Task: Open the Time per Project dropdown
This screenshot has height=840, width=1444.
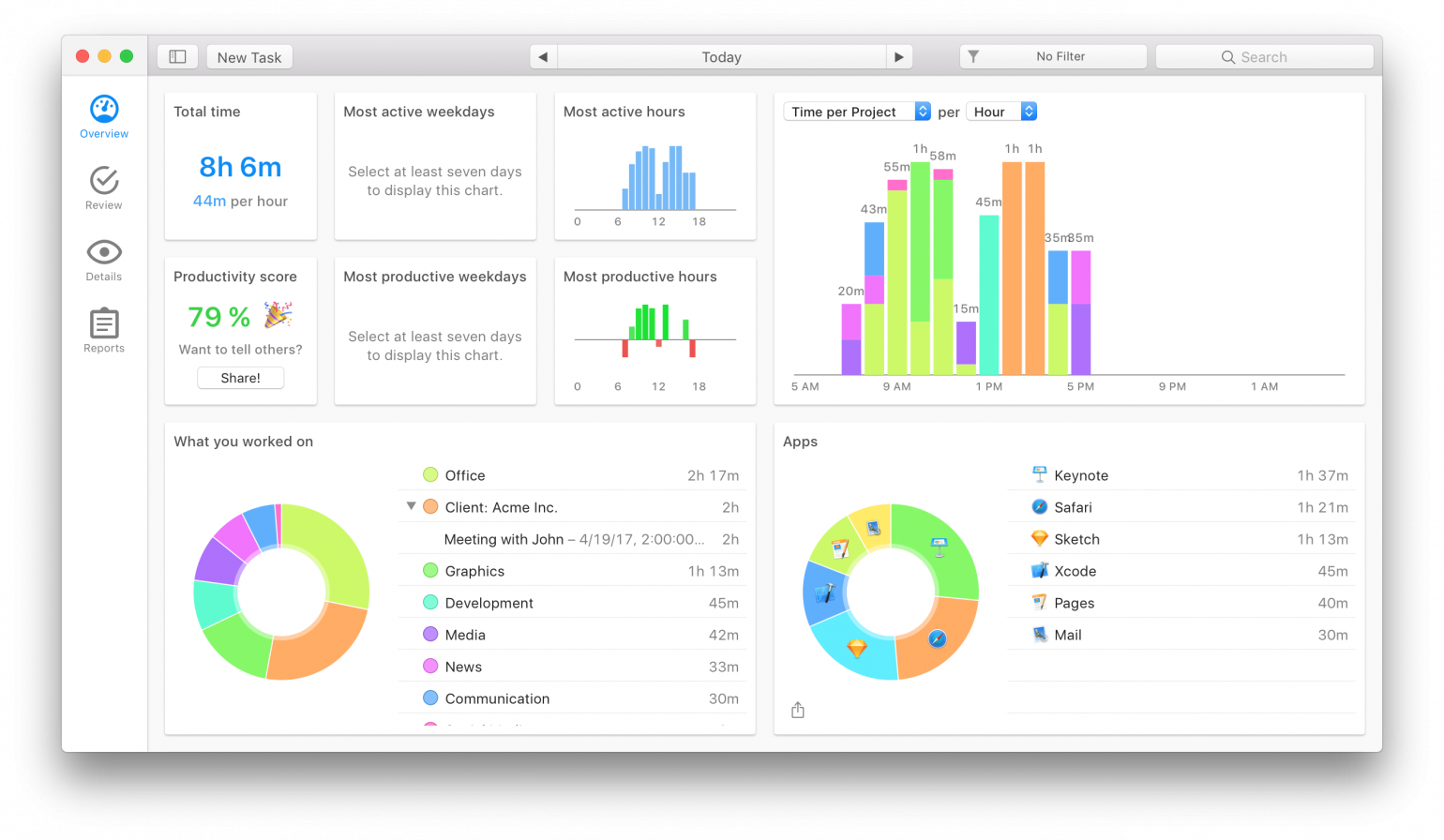Action: (856, 112)
